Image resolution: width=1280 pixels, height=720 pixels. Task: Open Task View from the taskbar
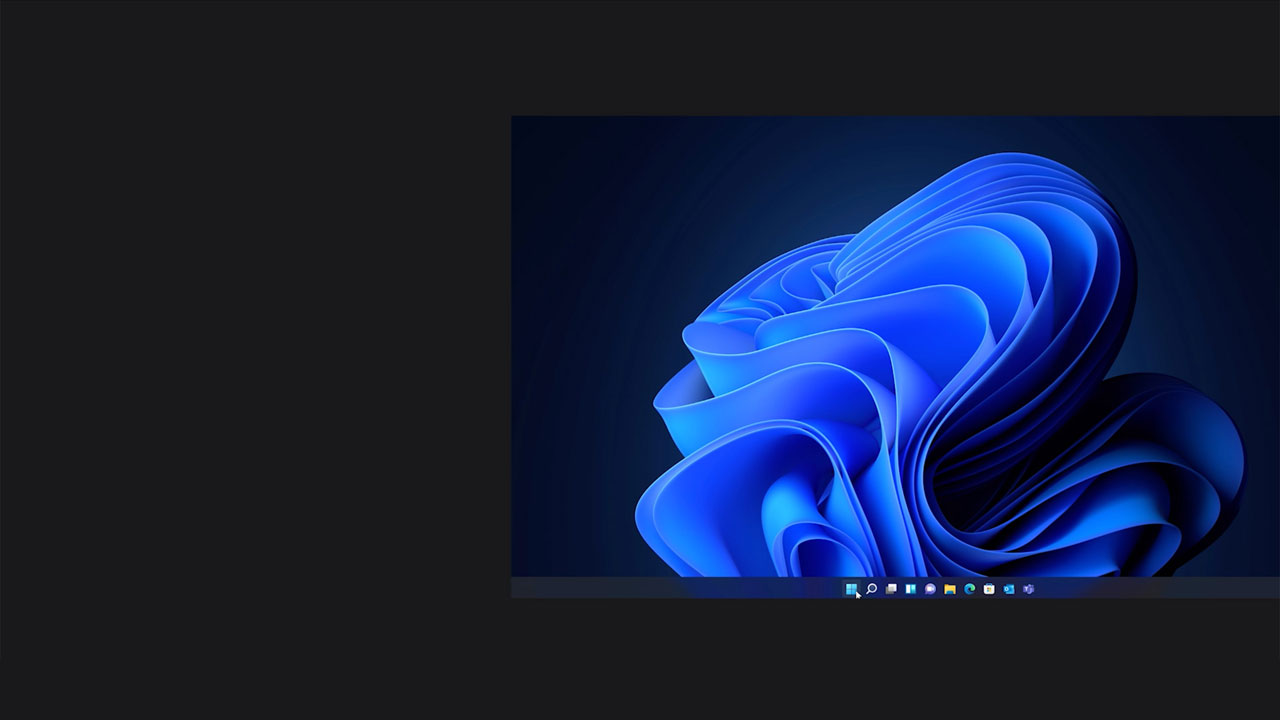coord(891,589)
